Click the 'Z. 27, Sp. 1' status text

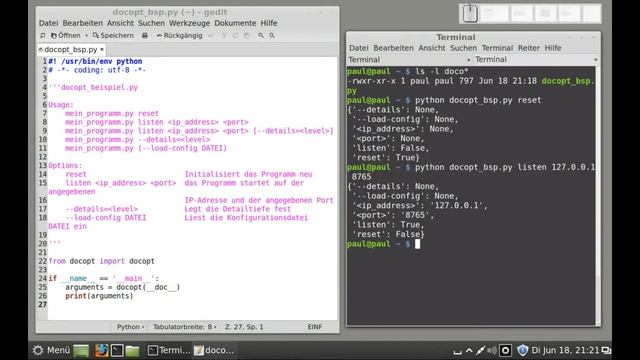pos(244,327)
